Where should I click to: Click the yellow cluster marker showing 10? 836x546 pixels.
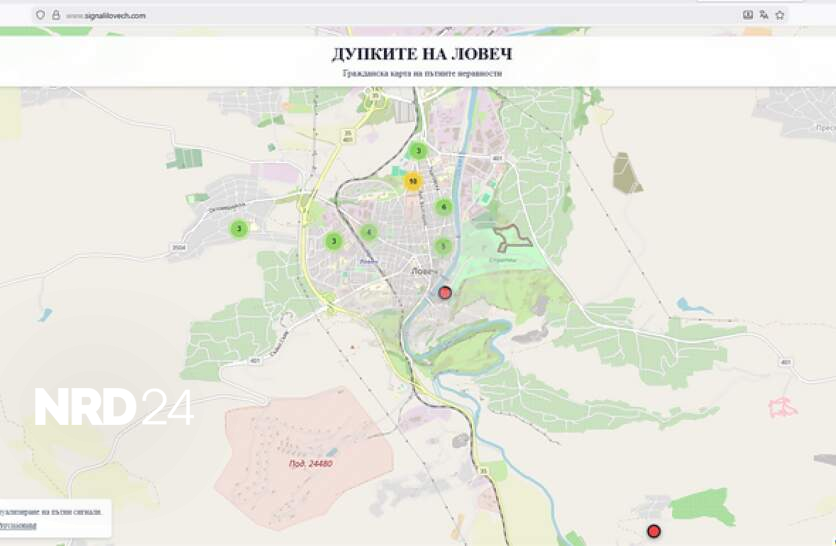412,181
